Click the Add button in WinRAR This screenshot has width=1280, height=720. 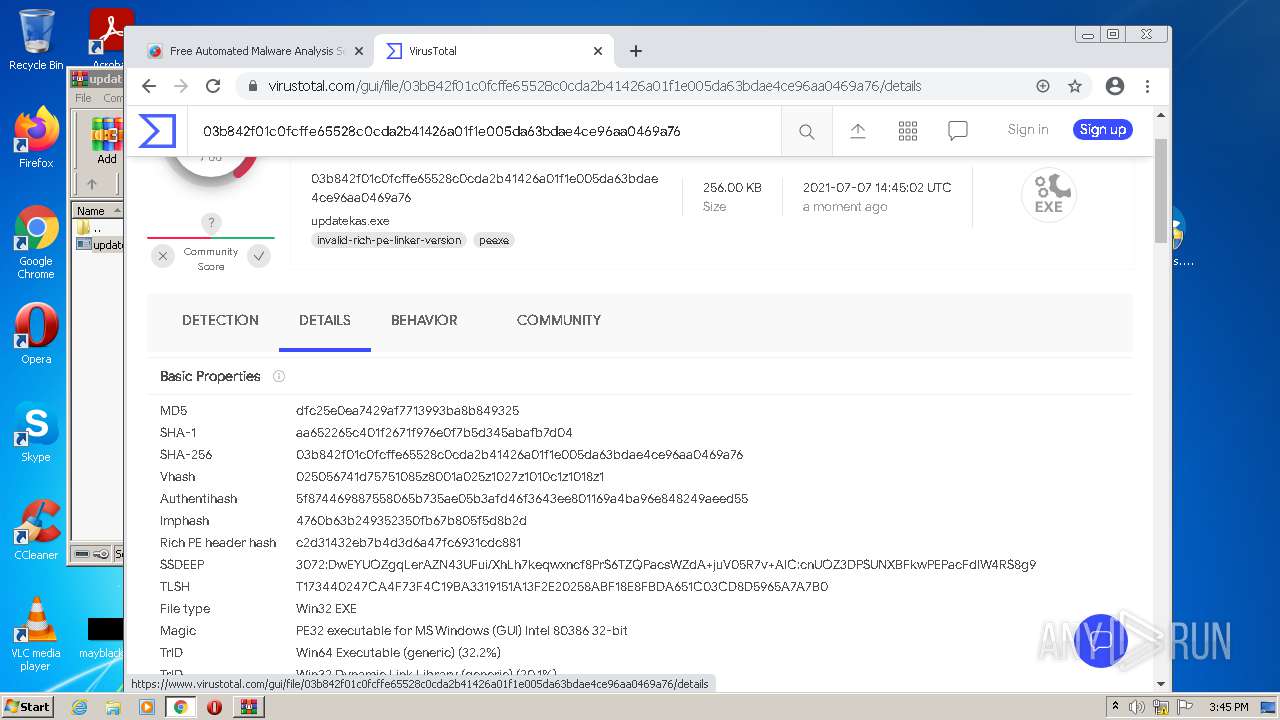(x=106, y=141)
